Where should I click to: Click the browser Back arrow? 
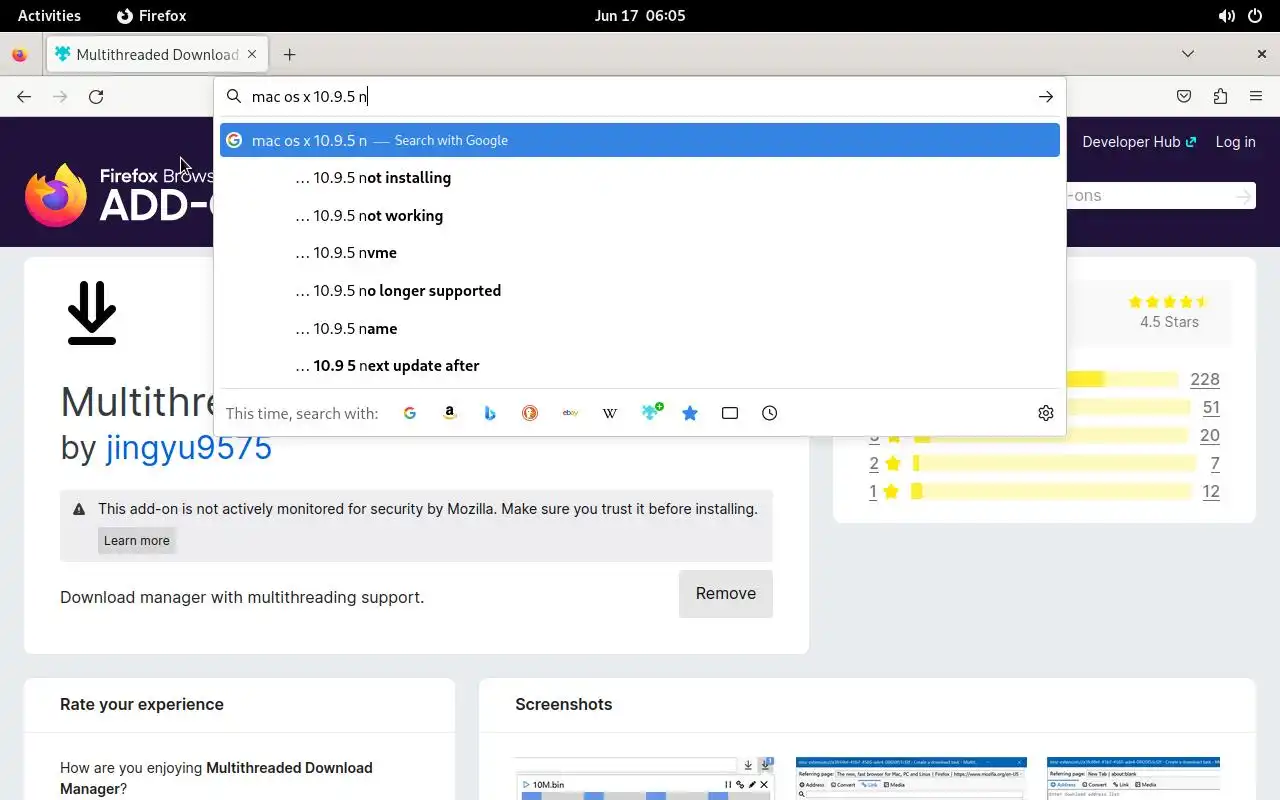[x=24, y=97]
